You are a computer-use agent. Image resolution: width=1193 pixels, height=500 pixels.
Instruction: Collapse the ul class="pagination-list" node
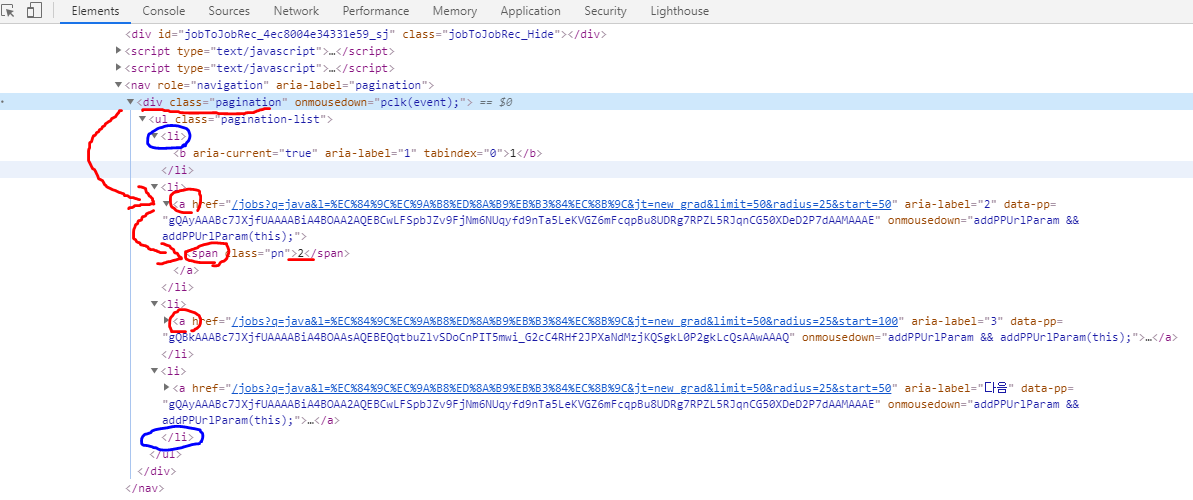coord(143,119)
